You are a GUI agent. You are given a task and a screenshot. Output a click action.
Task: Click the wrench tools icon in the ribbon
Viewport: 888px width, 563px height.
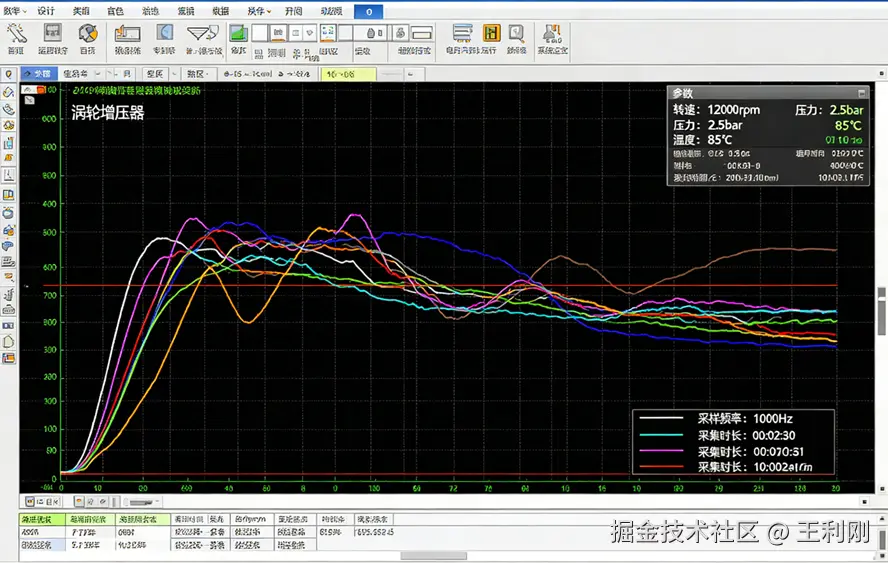pyautogui.click(x=16, y=33)
